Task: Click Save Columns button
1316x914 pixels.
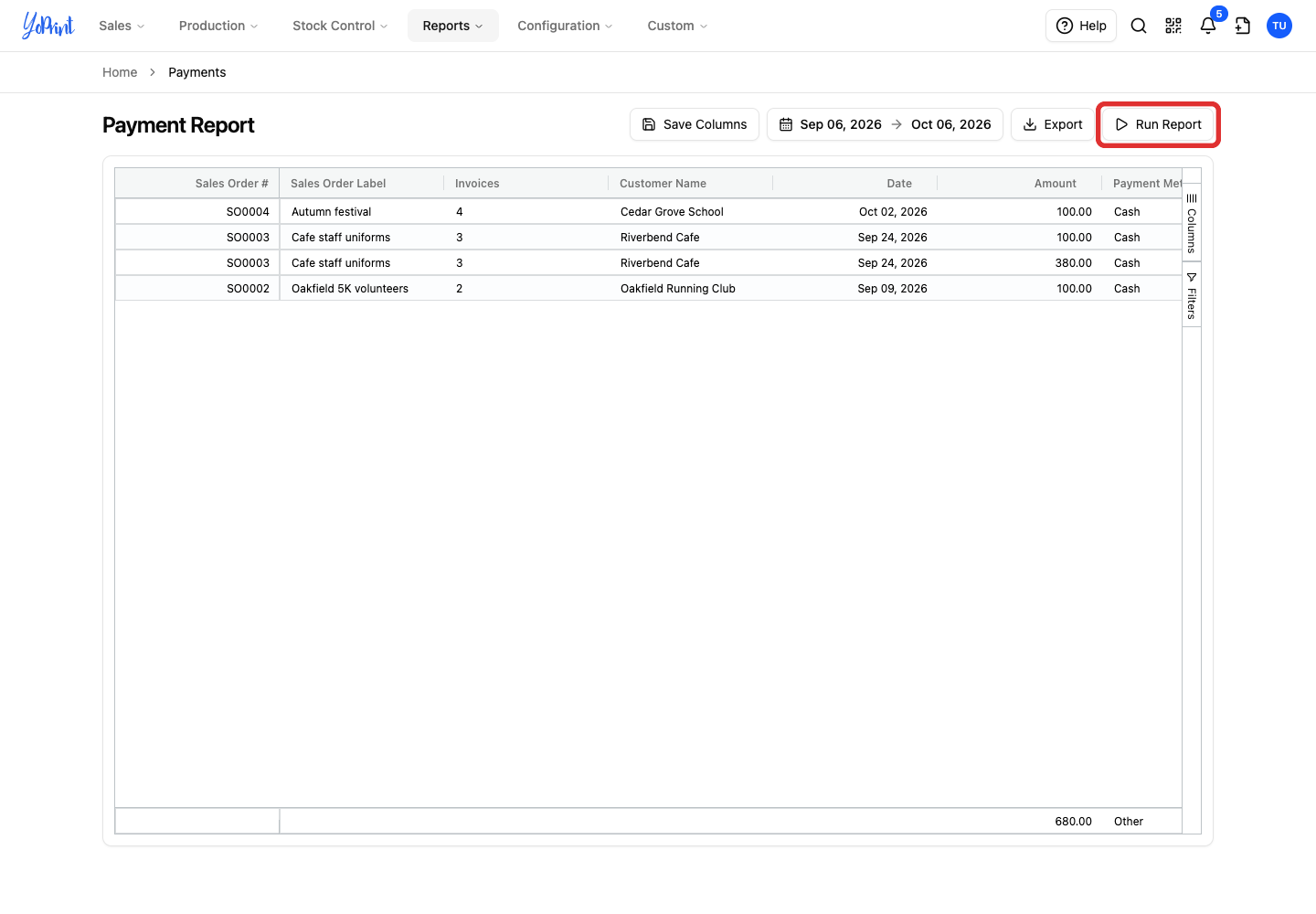Action: tap(695, 124)
